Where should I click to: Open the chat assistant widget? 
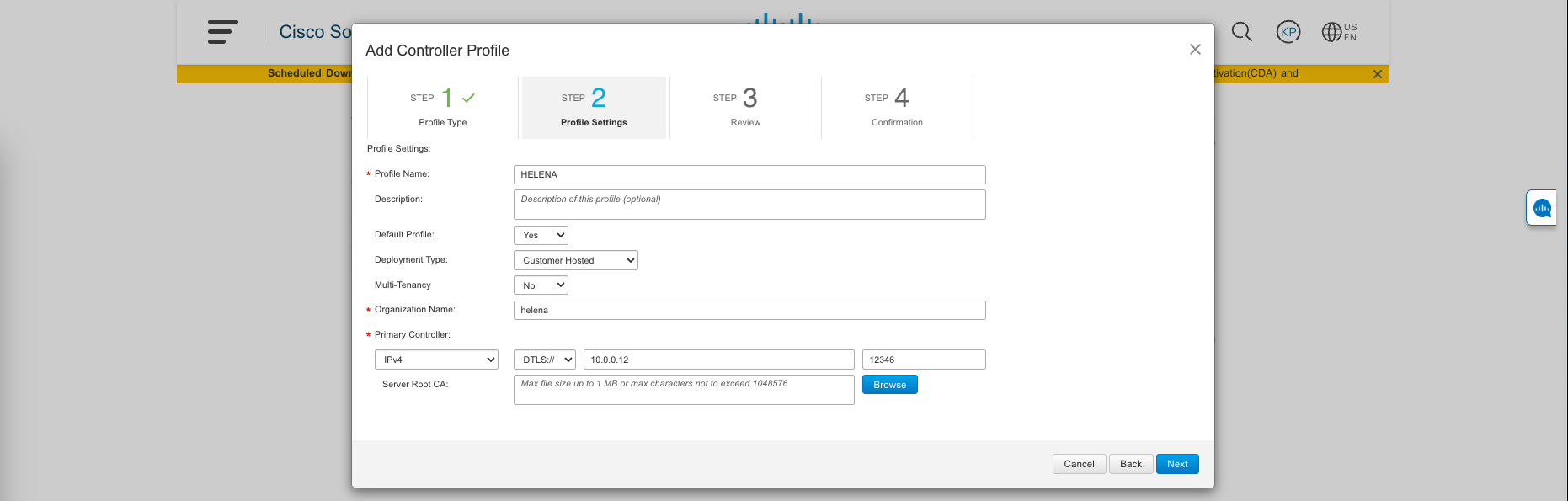[1542, 208]
